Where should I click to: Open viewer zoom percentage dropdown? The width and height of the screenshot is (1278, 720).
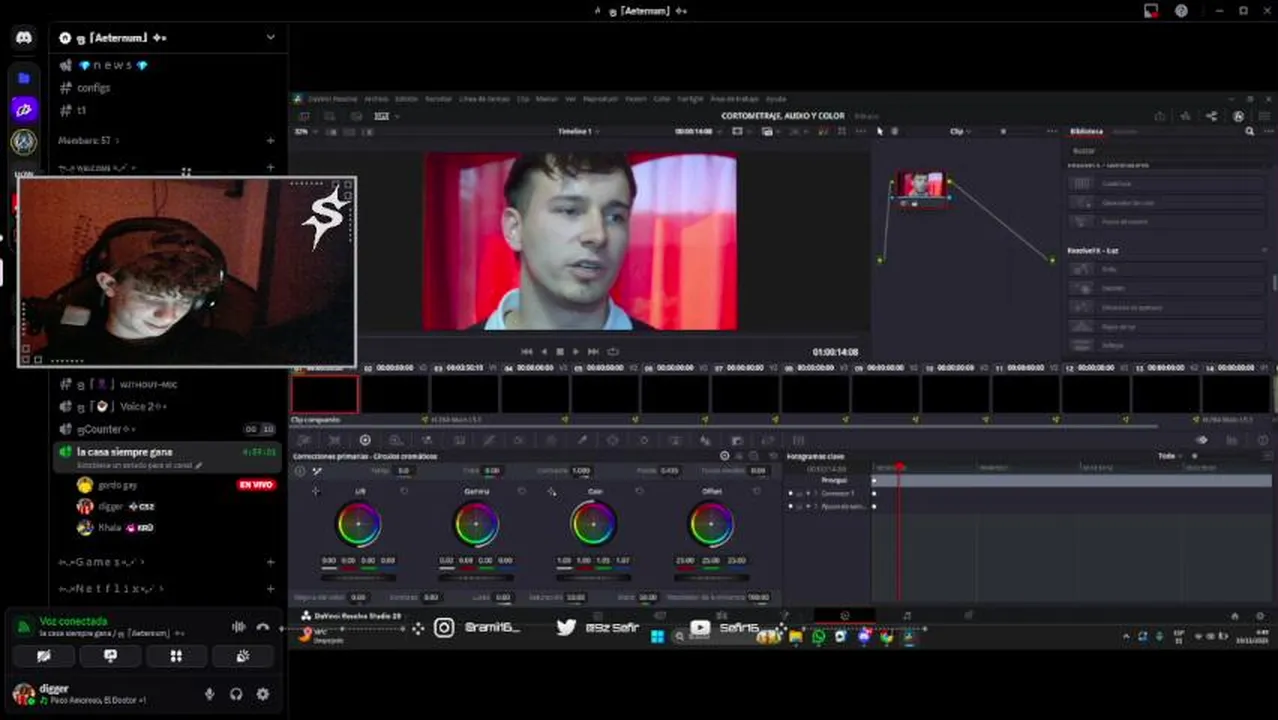304,132
